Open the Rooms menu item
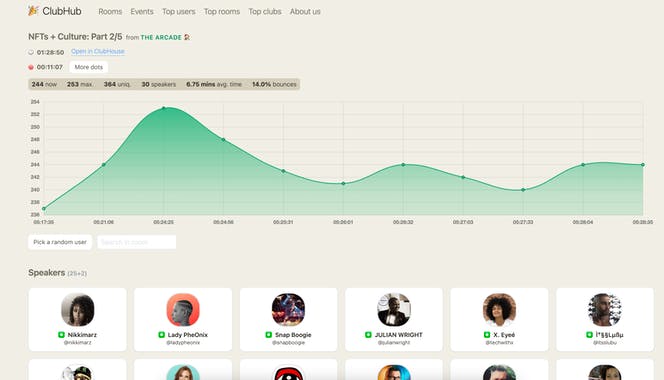 pos(110,11)
